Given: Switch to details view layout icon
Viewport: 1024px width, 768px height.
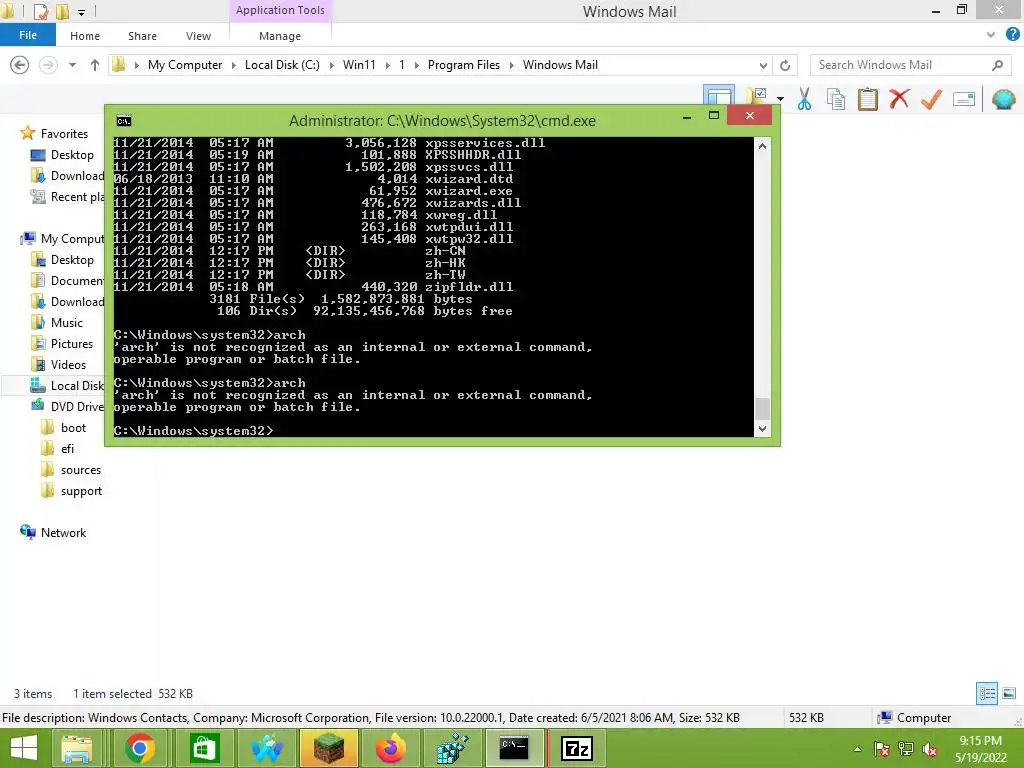Looking at the screenshot, I should 987,693.
